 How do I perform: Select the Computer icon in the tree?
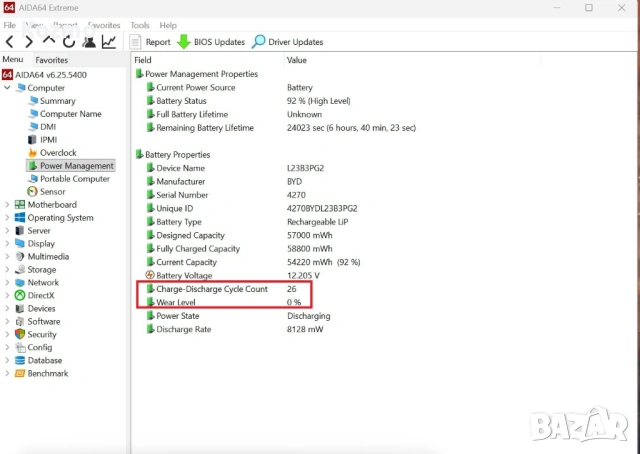[20, 88]
